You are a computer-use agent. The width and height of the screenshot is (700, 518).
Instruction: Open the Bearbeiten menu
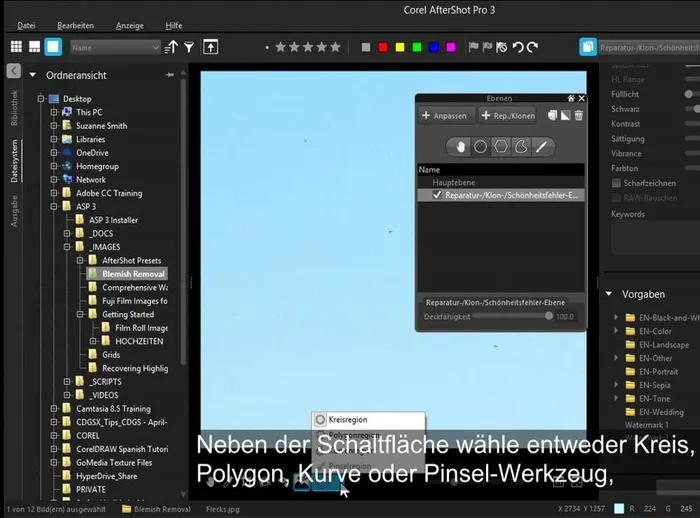pyautogui.click(x=76, y=24)
